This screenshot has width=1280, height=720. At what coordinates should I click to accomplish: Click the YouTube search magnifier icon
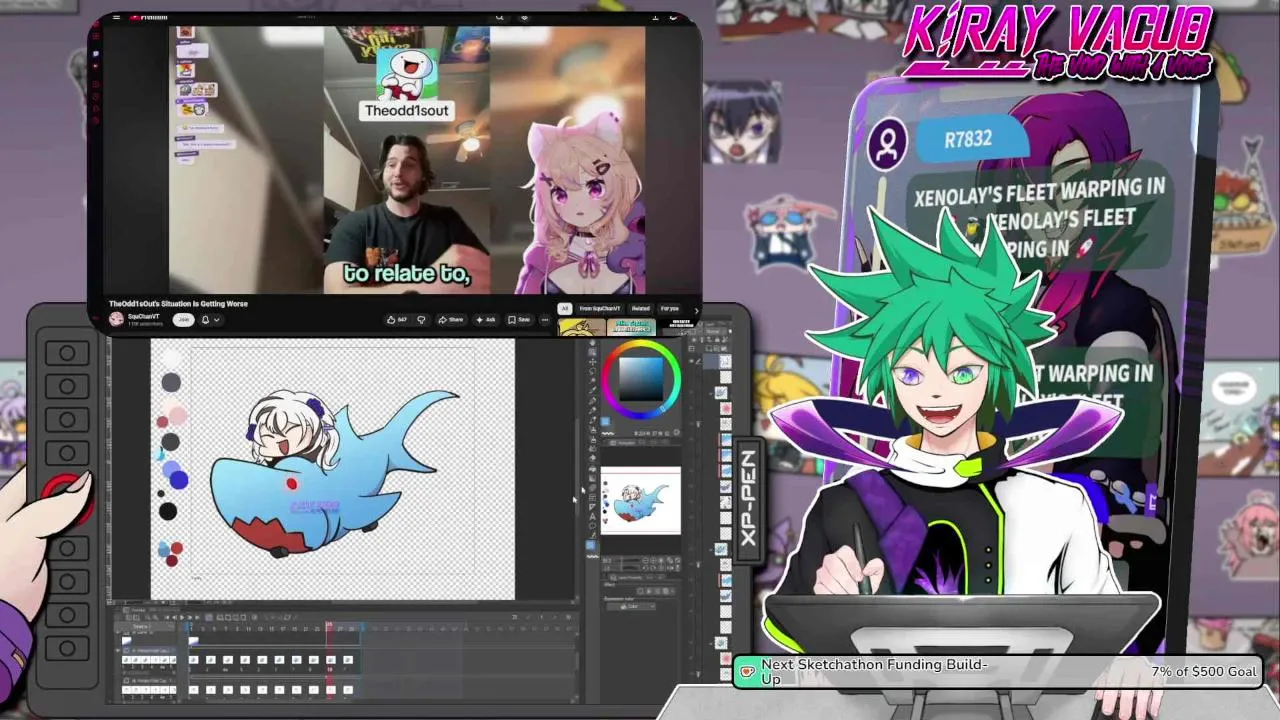click(499, 17)
